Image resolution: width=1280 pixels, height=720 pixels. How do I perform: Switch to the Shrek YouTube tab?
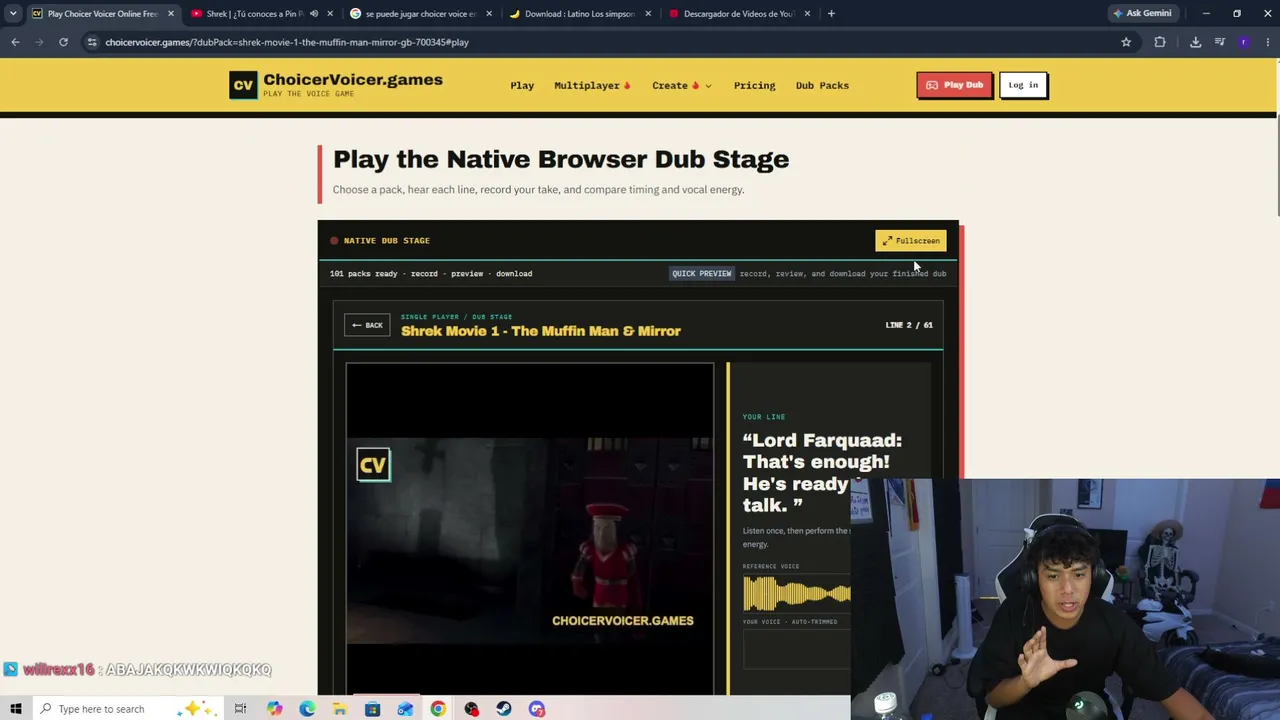pyautogui.click(x=252, y=14)
